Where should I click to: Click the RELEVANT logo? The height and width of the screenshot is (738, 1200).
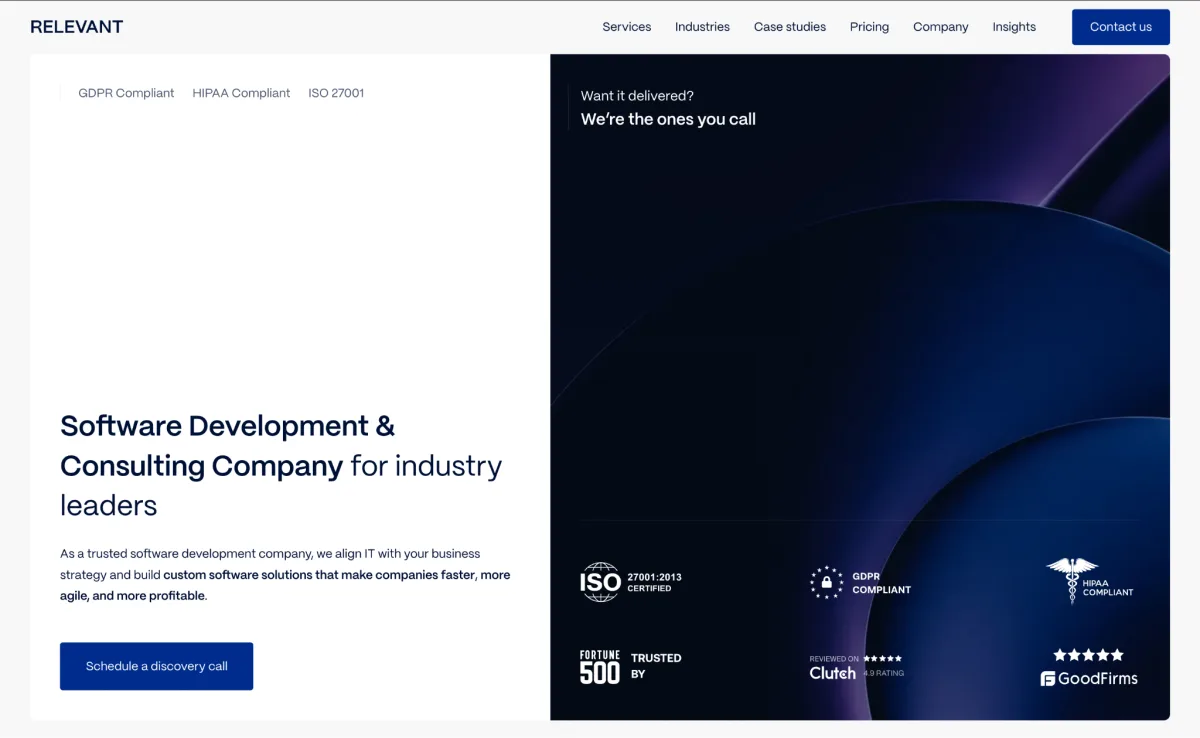[x=76, y=27]
